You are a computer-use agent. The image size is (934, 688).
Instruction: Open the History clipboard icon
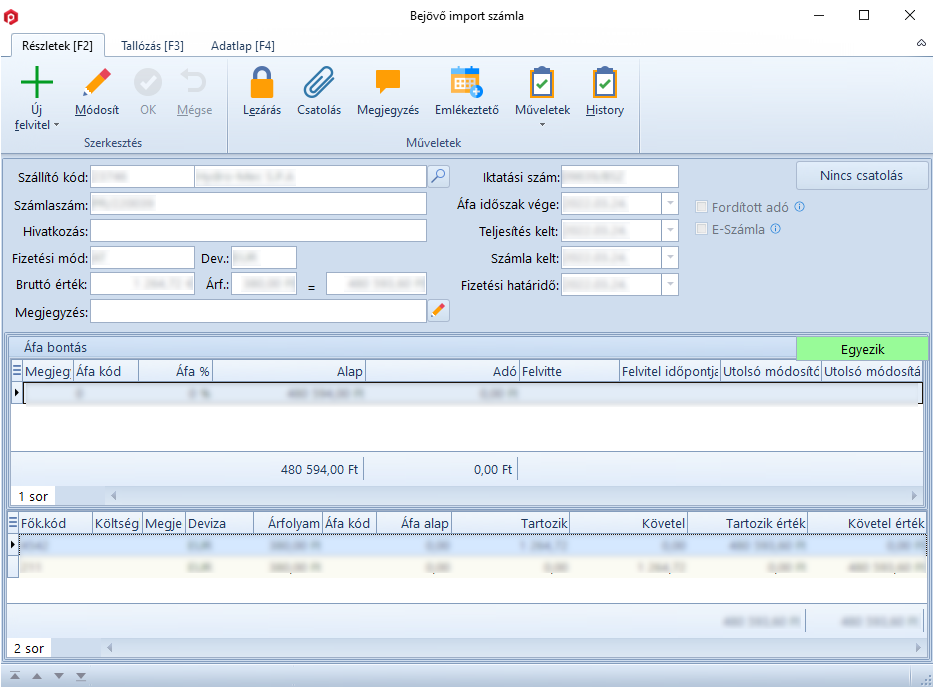[604, 83]
